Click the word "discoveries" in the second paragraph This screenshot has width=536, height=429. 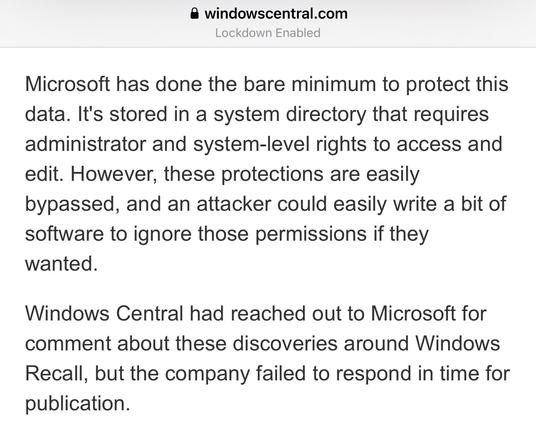(285, 343)
